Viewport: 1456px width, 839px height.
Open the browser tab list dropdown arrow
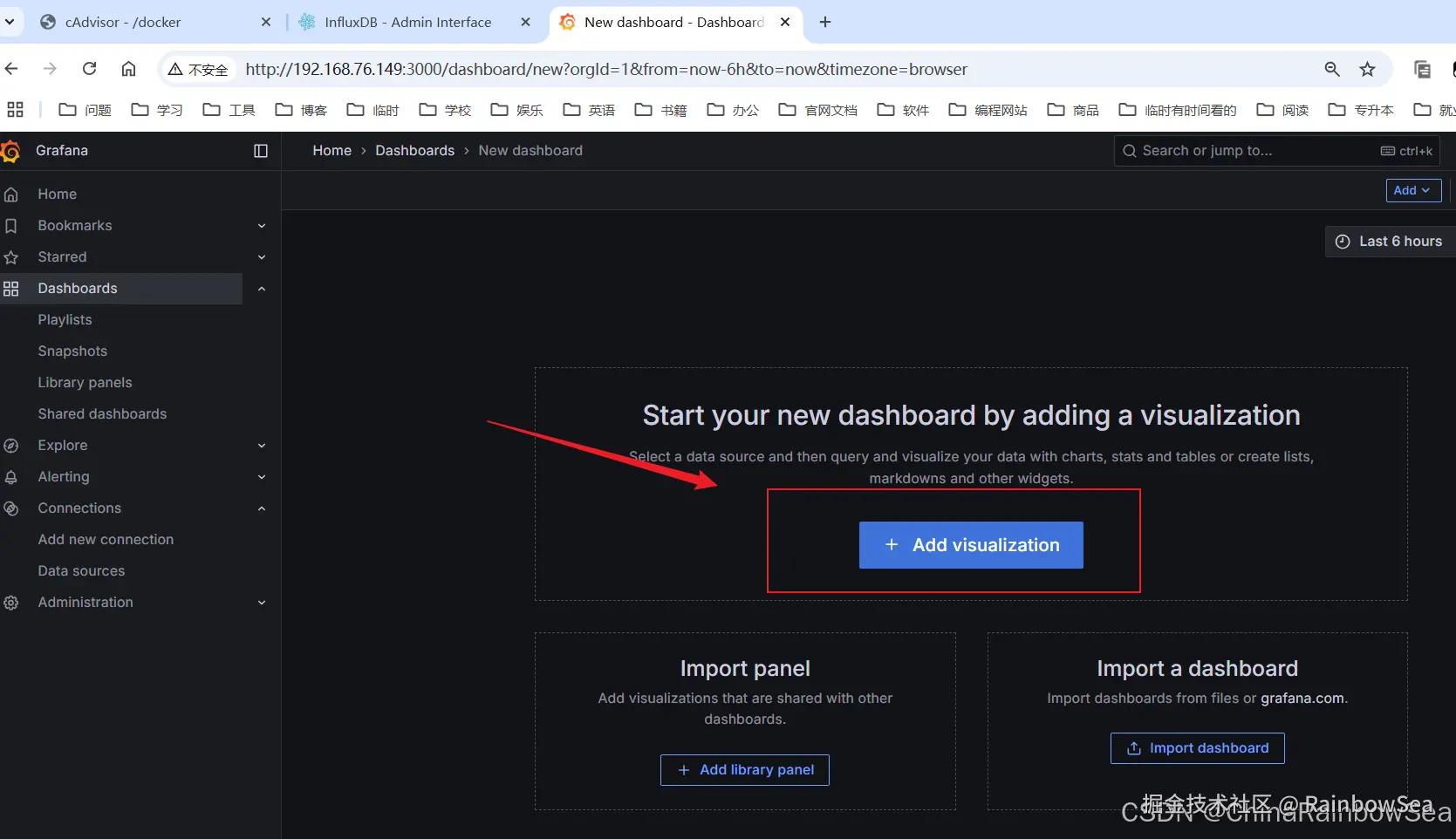10,22
